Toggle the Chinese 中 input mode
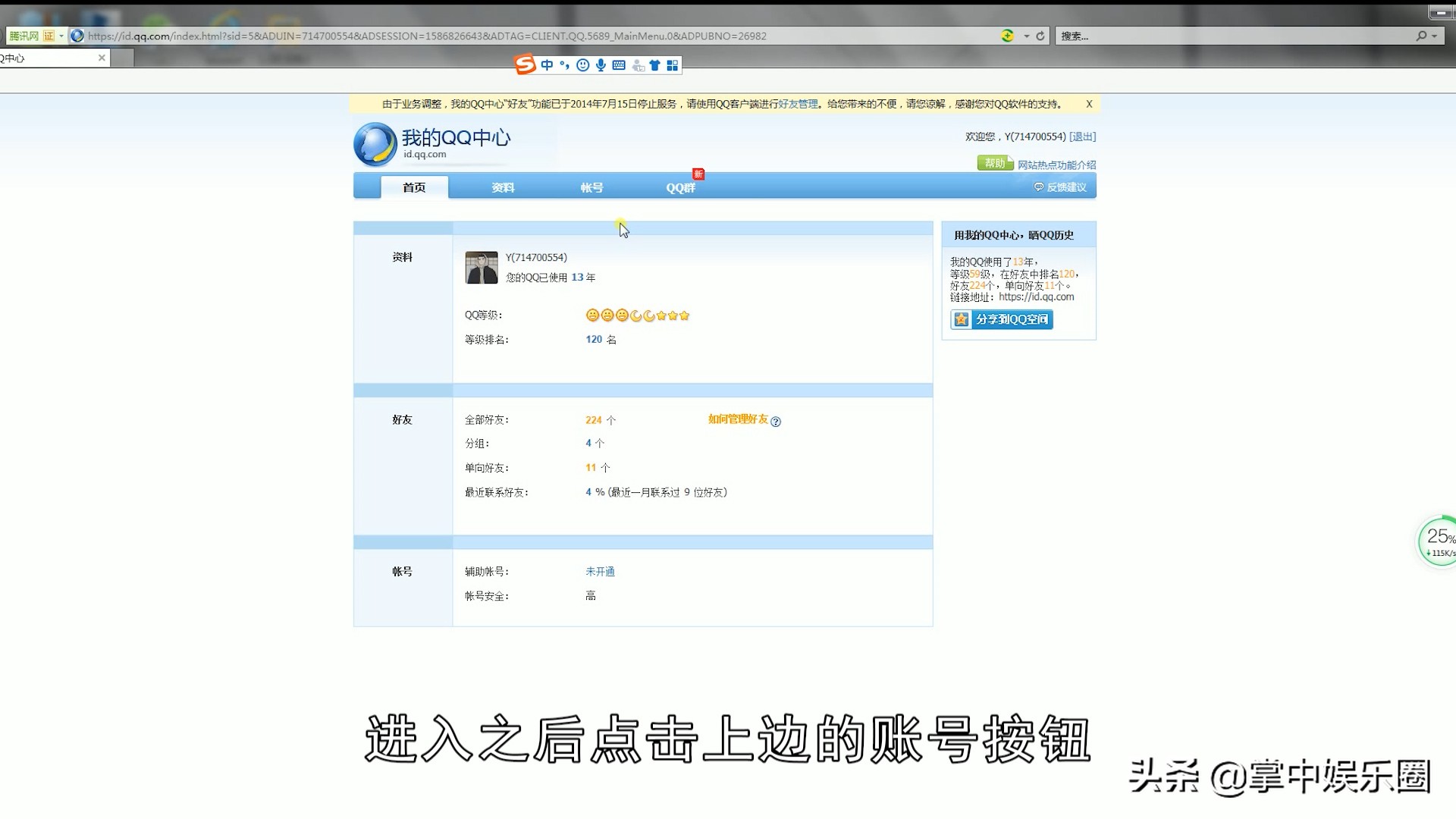The height and width of the screenshot is (819, 1456). (x=547, y=65)
